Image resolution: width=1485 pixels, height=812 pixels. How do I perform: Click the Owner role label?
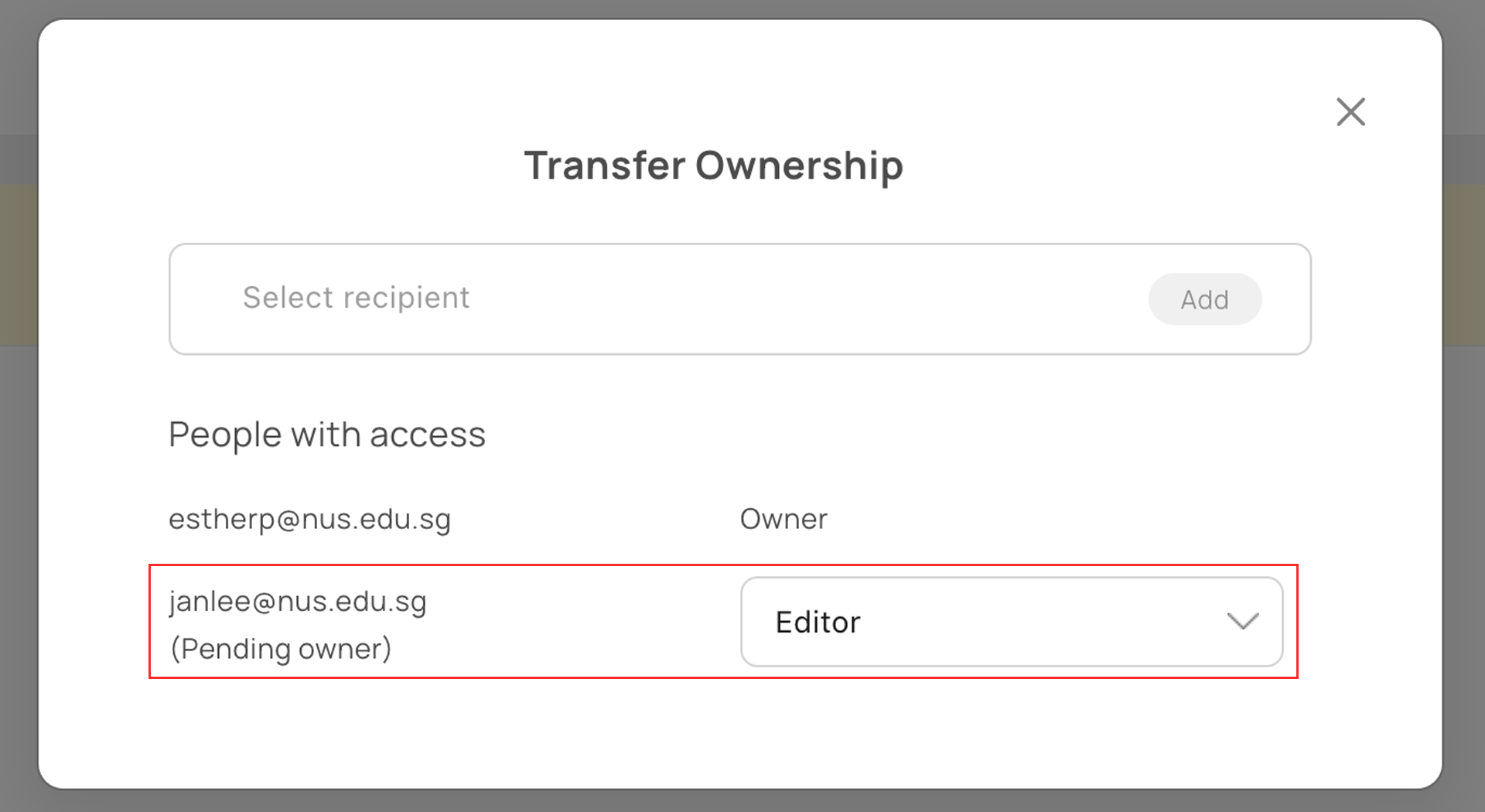(783, 519)
